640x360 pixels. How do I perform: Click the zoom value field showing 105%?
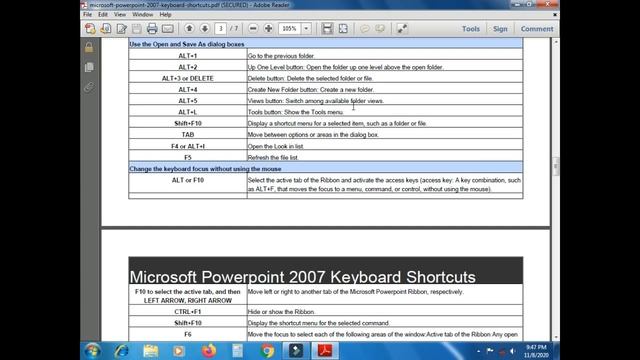point(290,29)
